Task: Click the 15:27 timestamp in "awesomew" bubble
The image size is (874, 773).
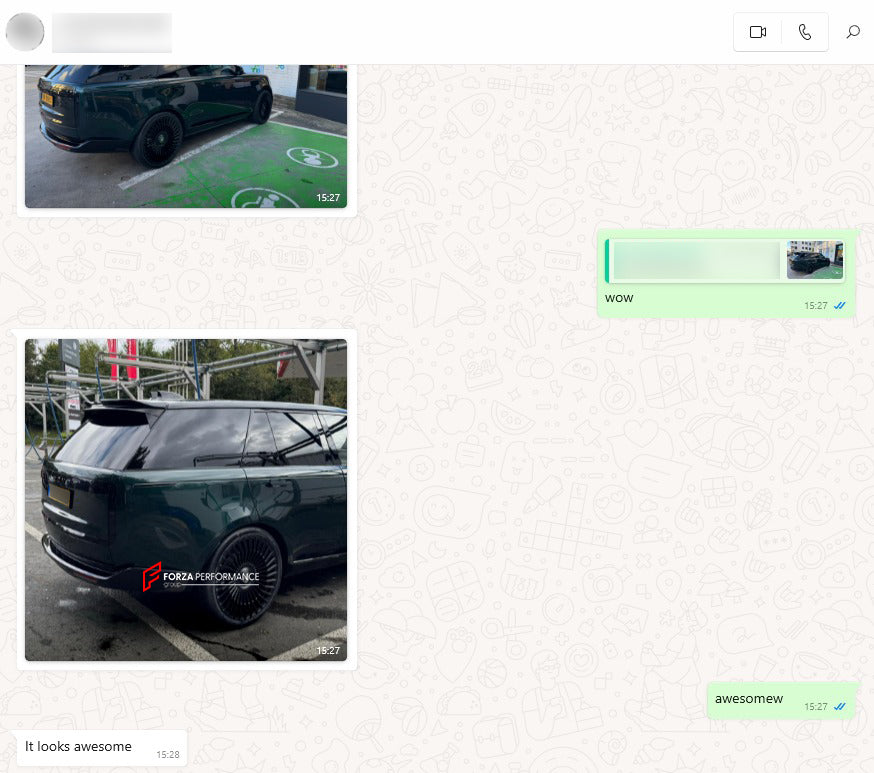Action: (x=816, y=707)
